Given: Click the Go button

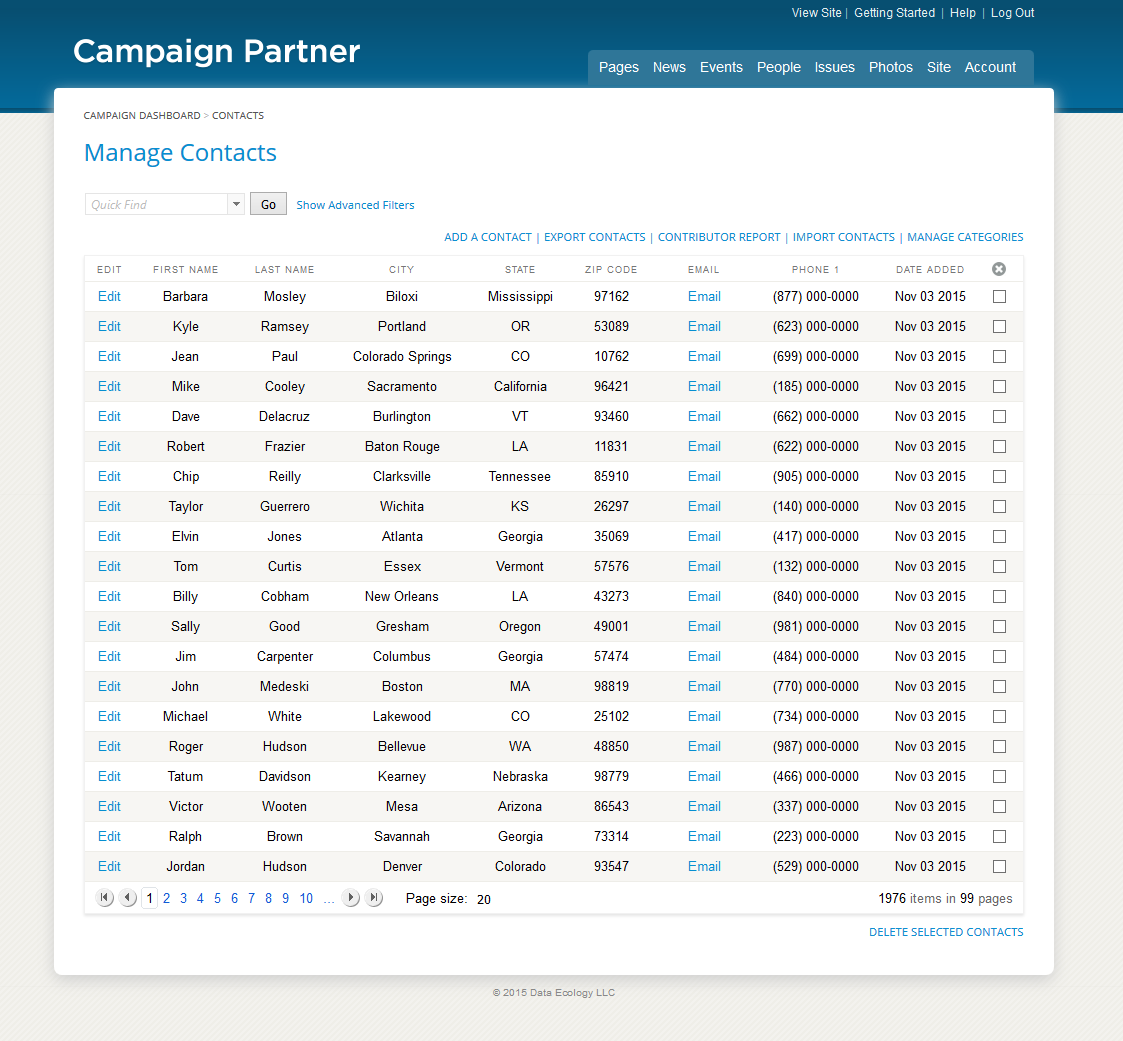Looking at the screenshot, I should [269, 204].
